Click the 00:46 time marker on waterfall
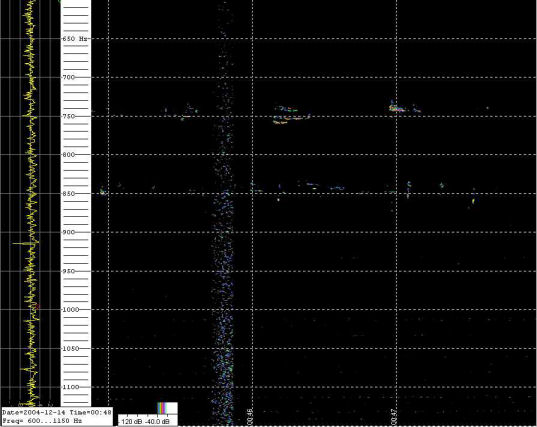The height and width of the screenshot is (427, 537). 250,416
